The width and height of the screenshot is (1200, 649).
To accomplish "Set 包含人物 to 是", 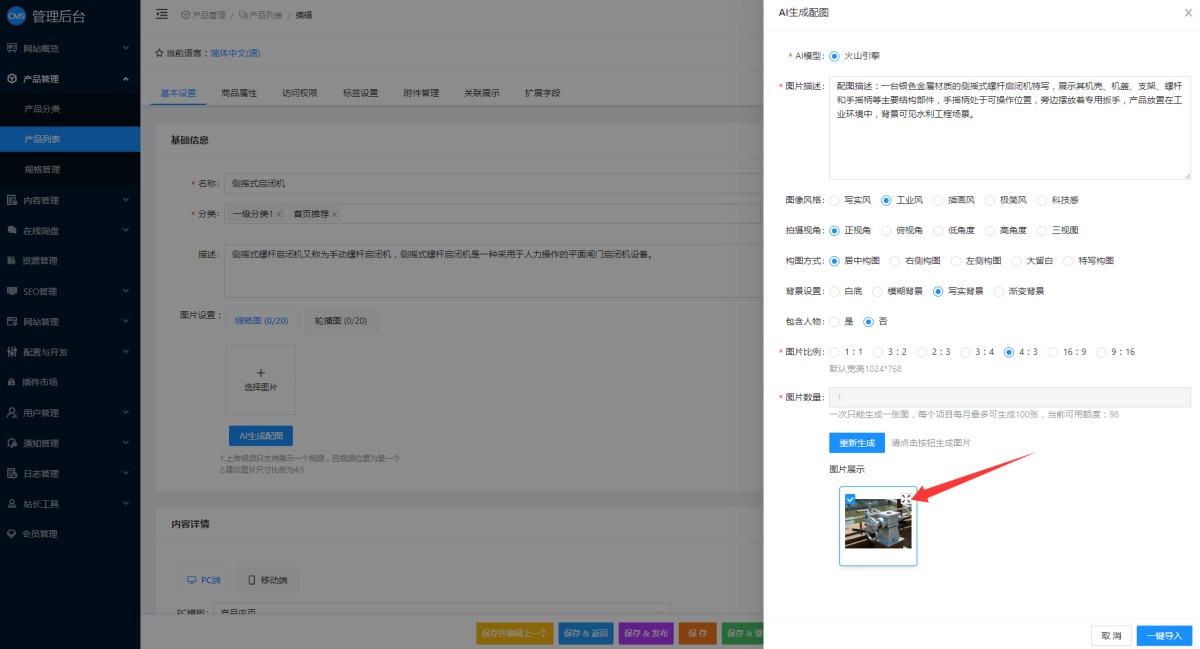I will pyautogui.click(x=835, y=322).
